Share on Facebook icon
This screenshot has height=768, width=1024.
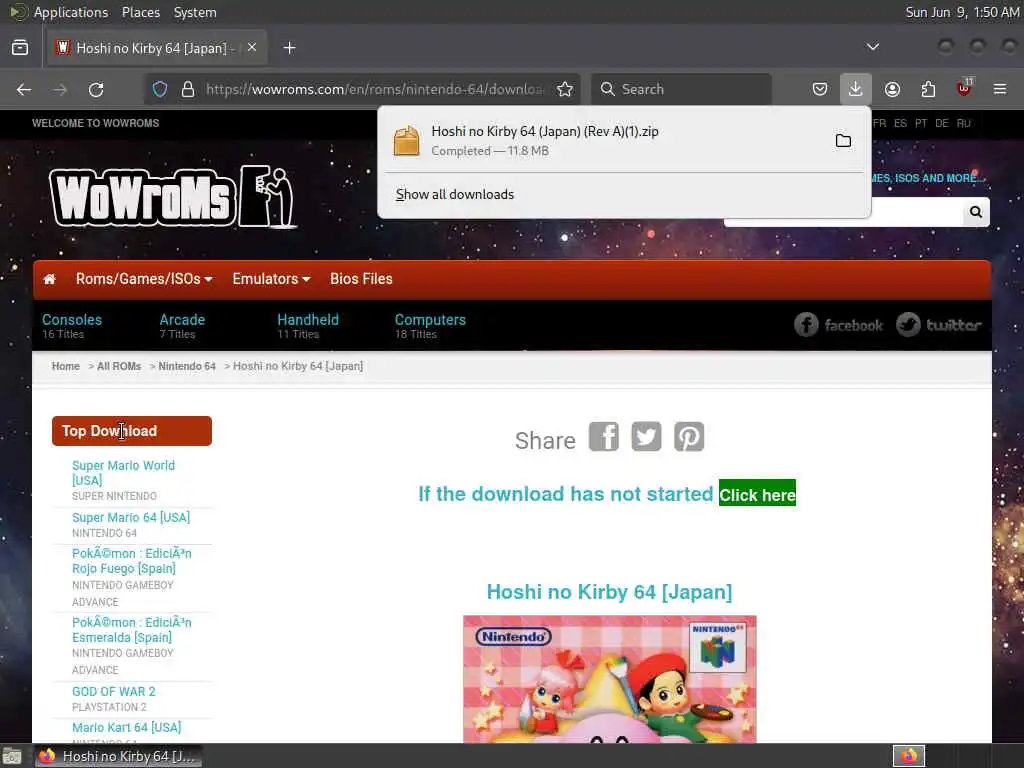603,436
